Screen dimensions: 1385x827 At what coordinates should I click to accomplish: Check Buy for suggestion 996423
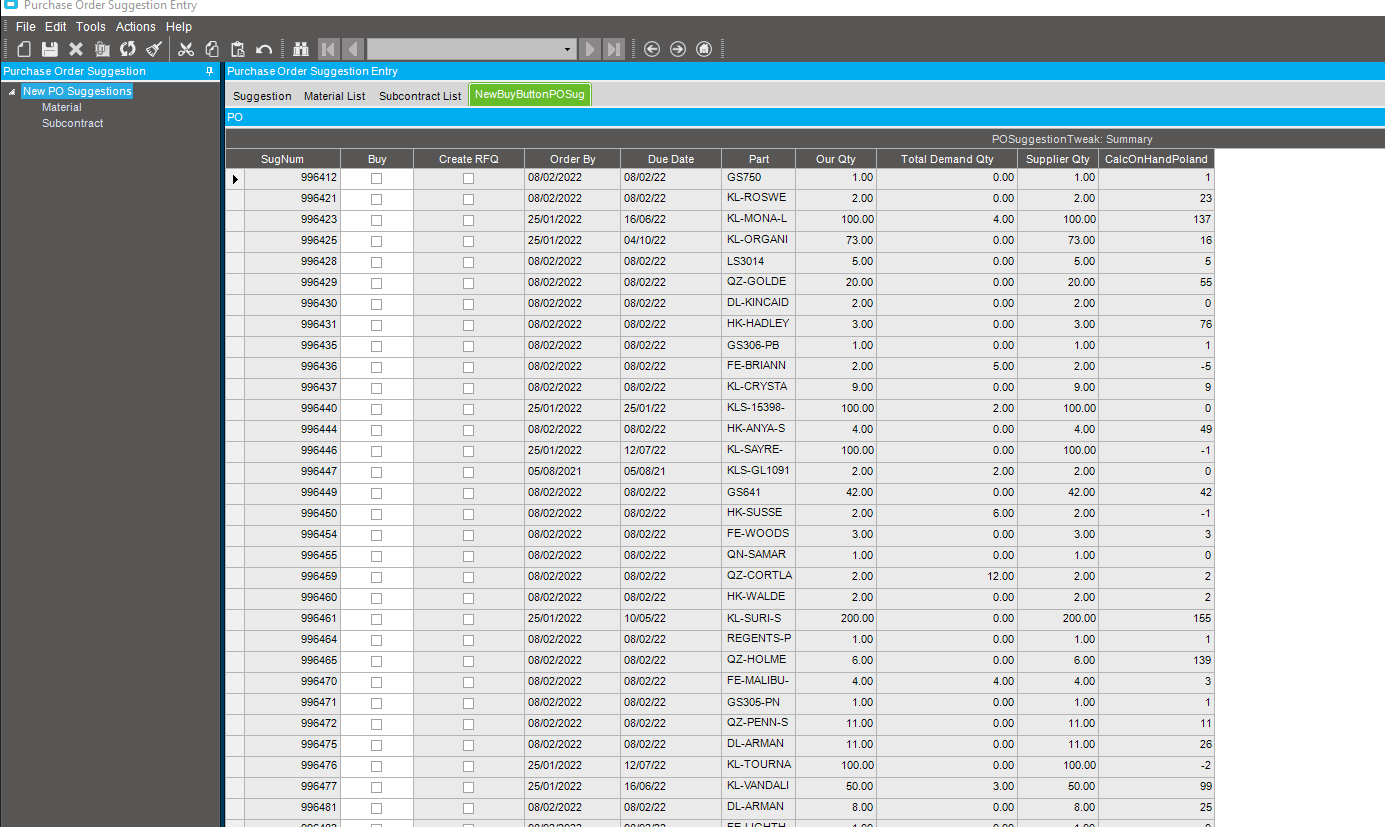(376, 220)
